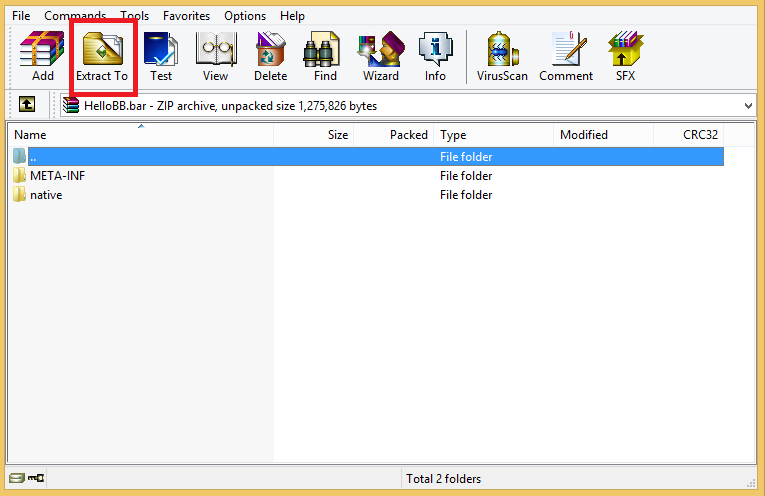Sort by the Name column header

tap(141, 135)
